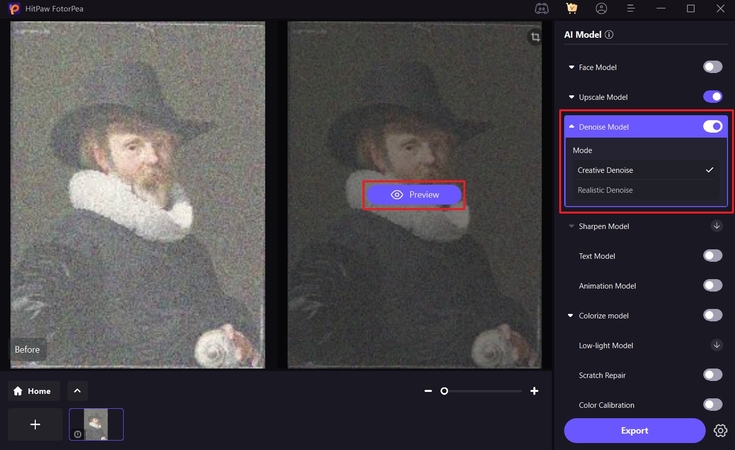Enable the Animation Model toggle
The width and height of the screenshot is (735, 450).
(x=712, y=285)
